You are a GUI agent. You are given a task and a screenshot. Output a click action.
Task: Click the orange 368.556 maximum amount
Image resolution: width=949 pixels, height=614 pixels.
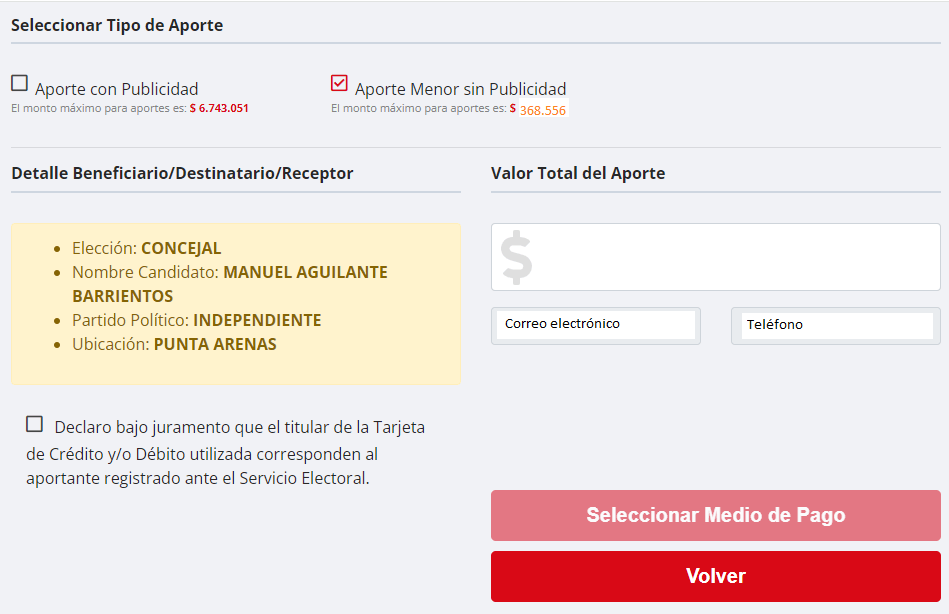point(542,110)
